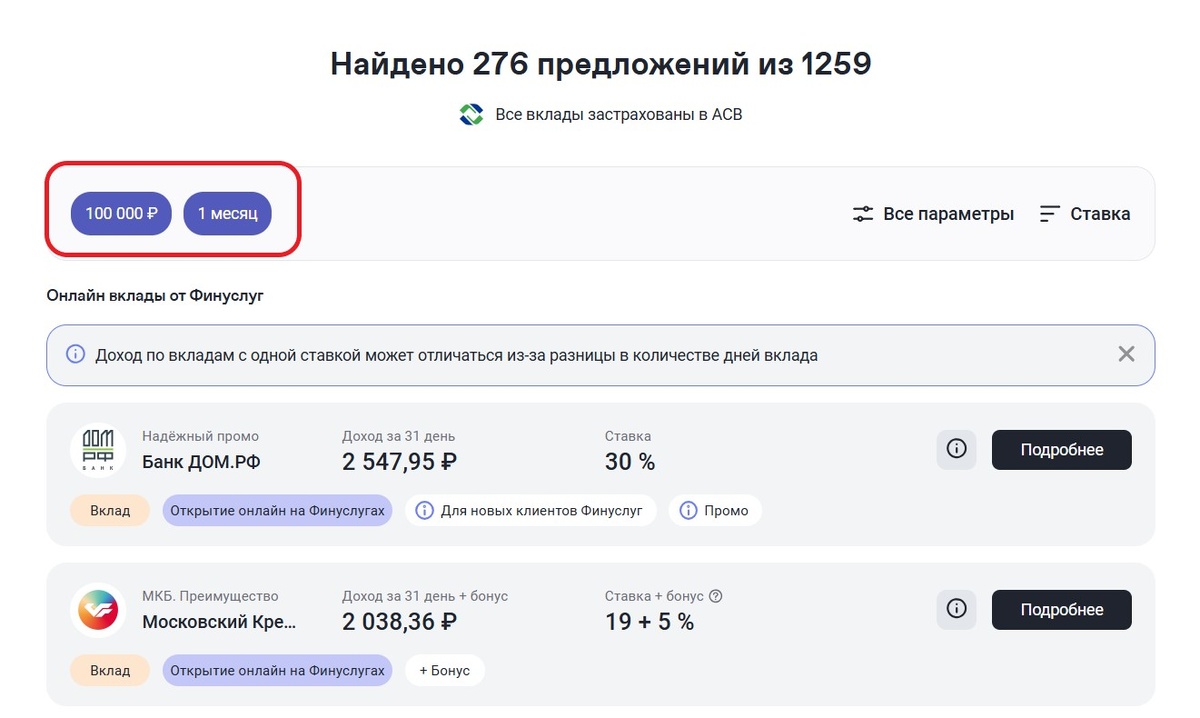Open the Ставка sorting options
The image size is (1200, 718).
[x=1098, y=213]
